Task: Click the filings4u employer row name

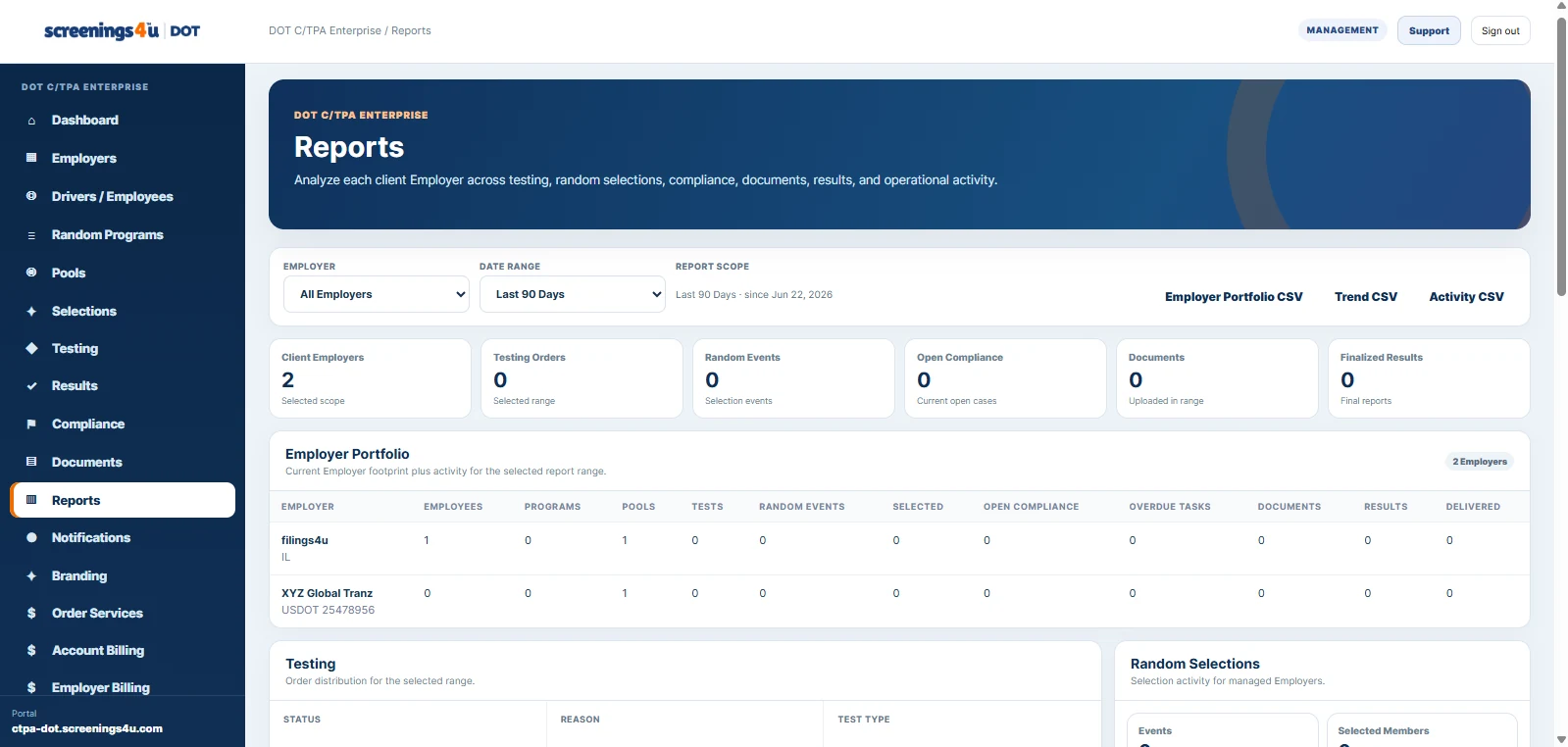Action: [305, 540]
